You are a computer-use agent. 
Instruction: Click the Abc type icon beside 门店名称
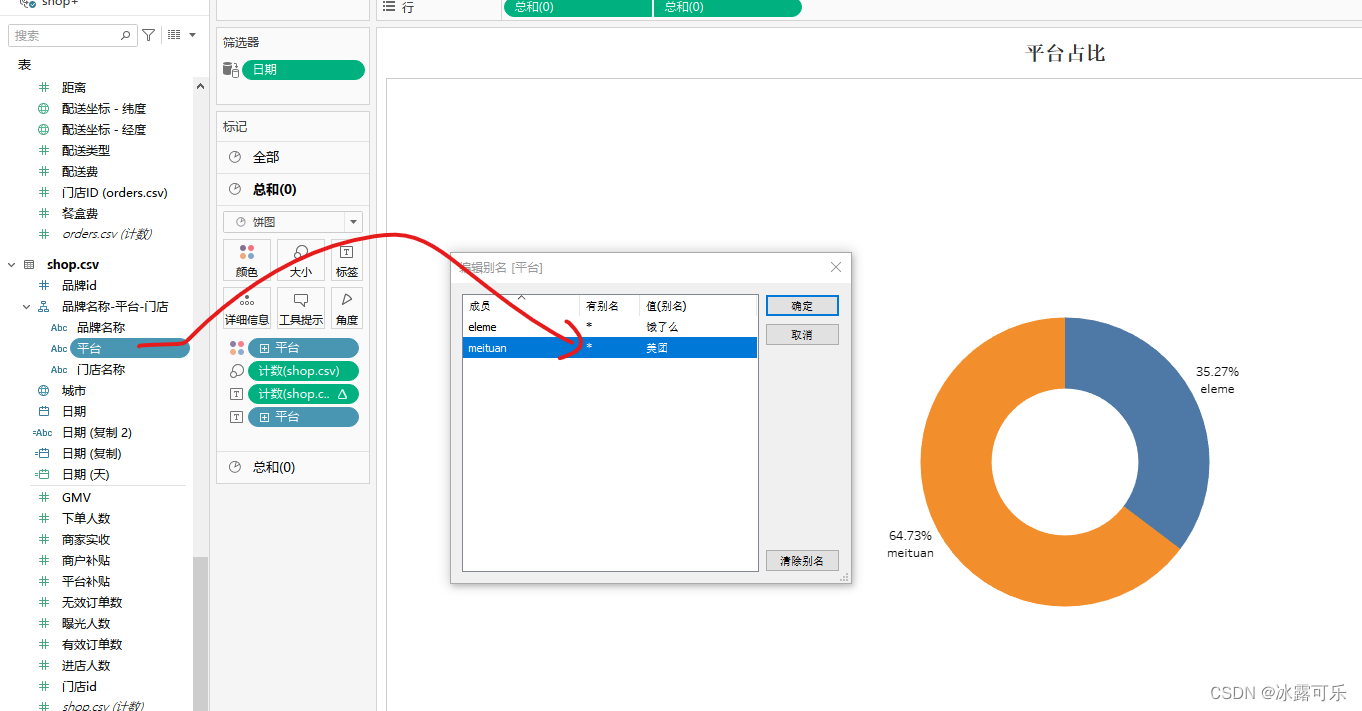tap(59, 369)
